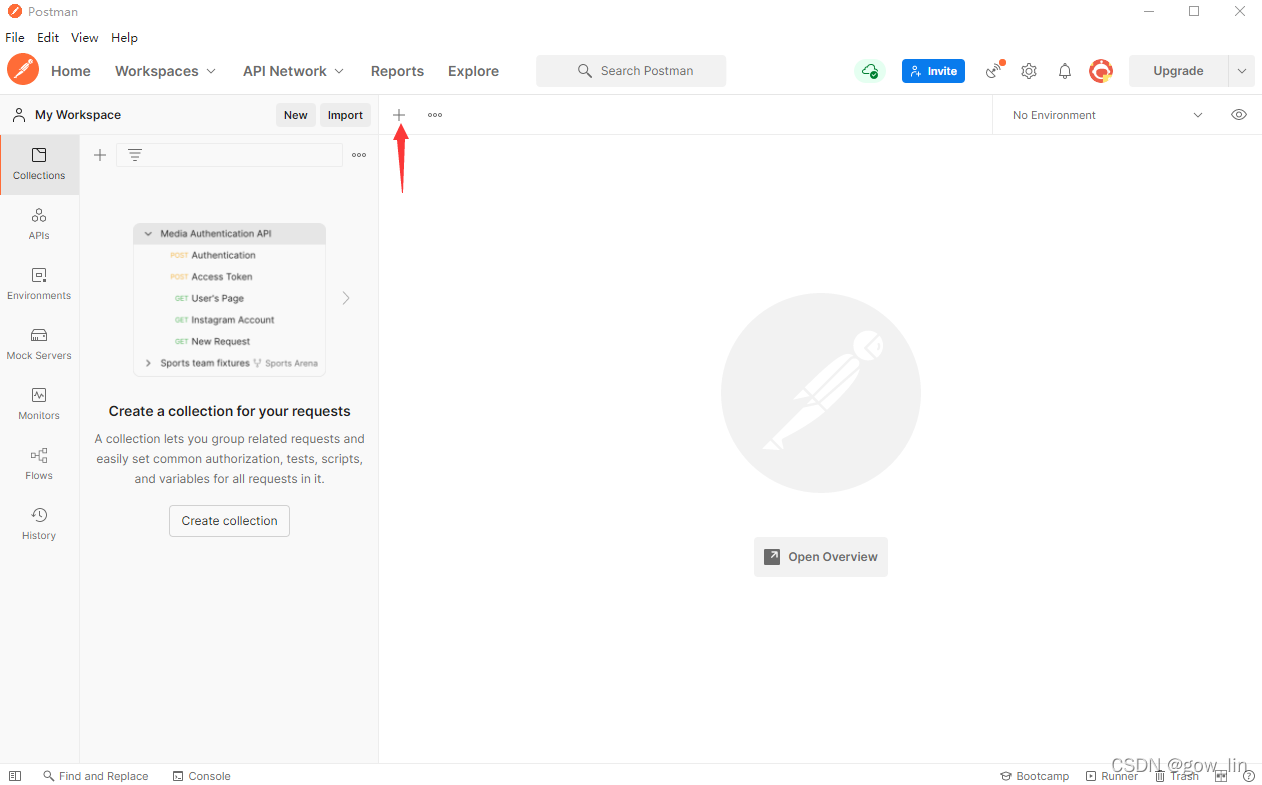1262x785 pixels.
Task: Open the Runner
Action: [x=1111, y=776]
